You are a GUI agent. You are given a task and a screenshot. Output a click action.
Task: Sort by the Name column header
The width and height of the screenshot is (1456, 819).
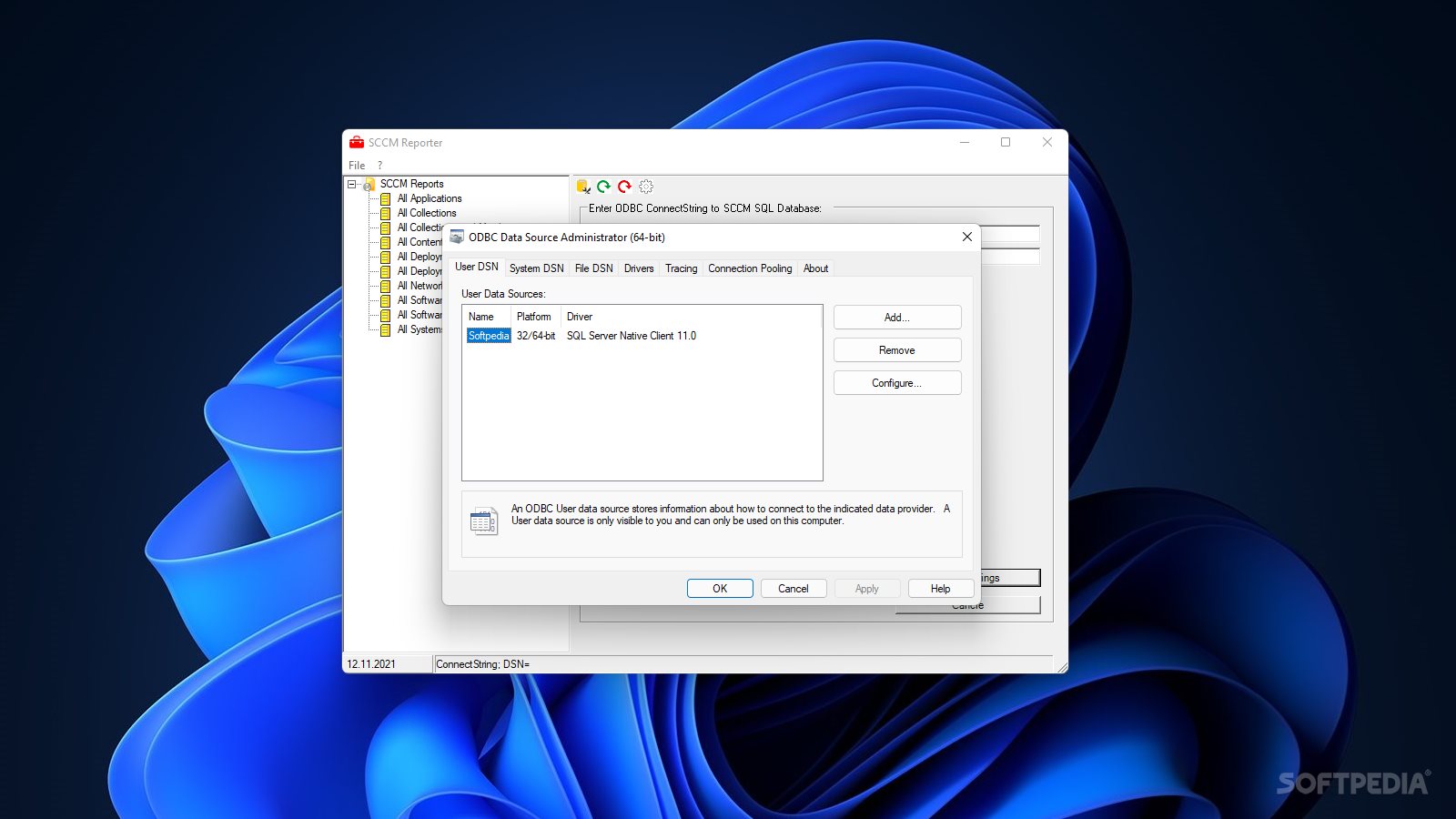487,317
